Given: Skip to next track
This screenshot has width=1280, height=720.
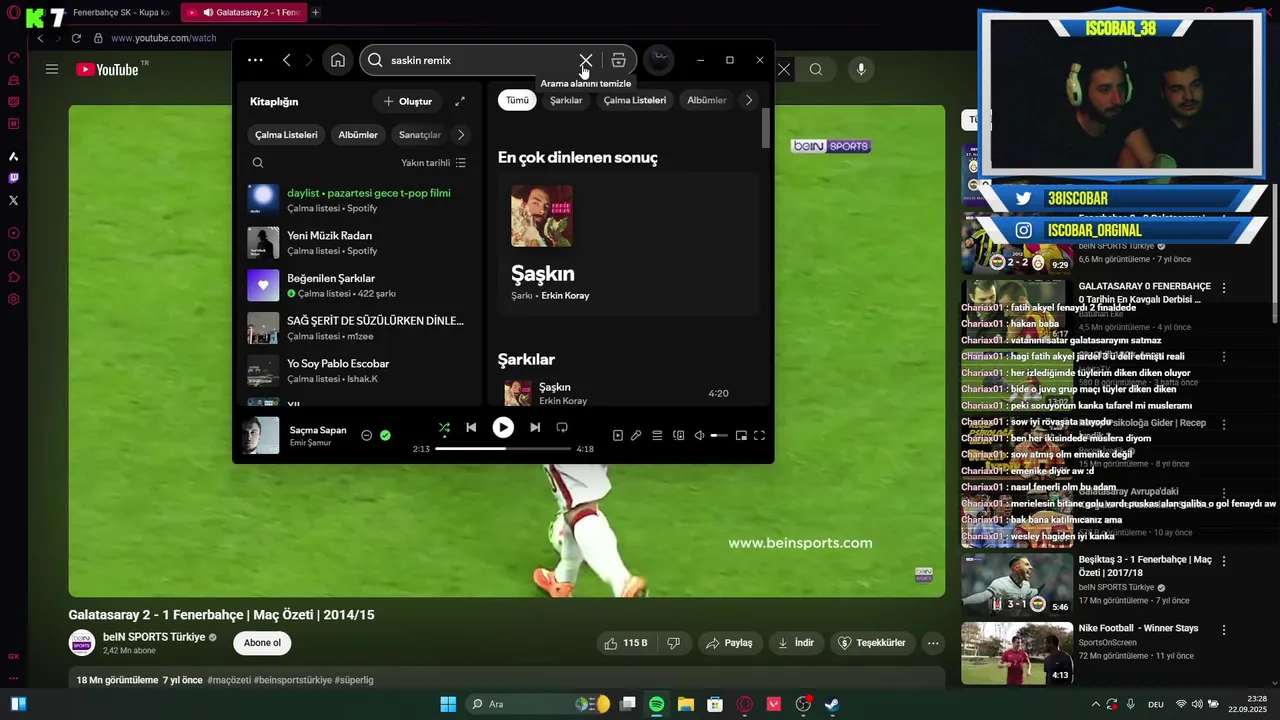Looking at the screenshot, I should 535,427.
